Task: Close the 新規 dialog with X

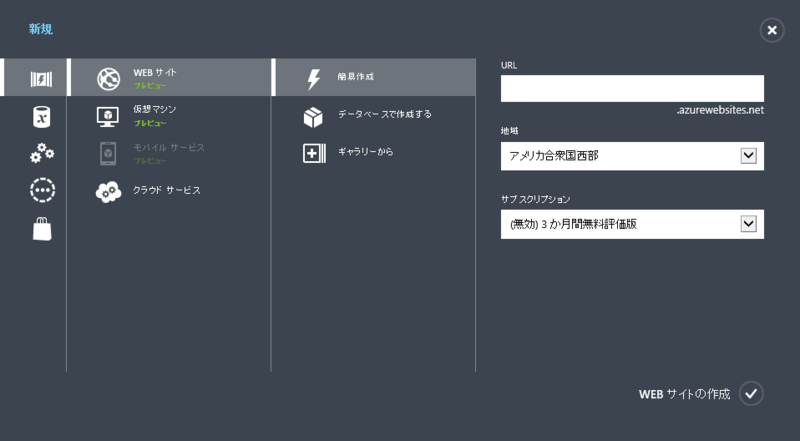Action: [x=772, y=30]
